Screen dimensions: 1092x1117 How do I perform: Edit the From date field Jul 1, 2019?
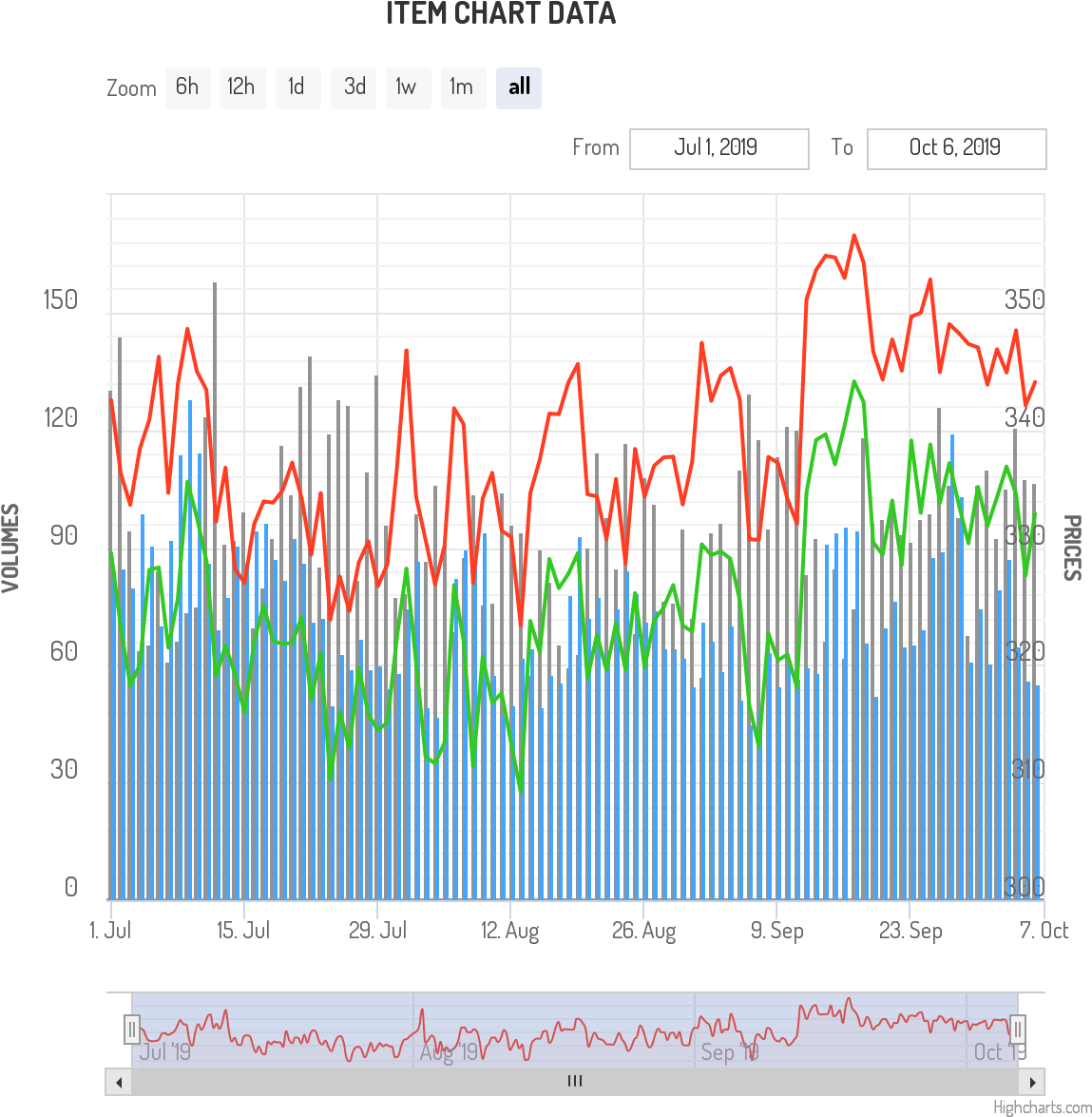[x=719, y=149]
